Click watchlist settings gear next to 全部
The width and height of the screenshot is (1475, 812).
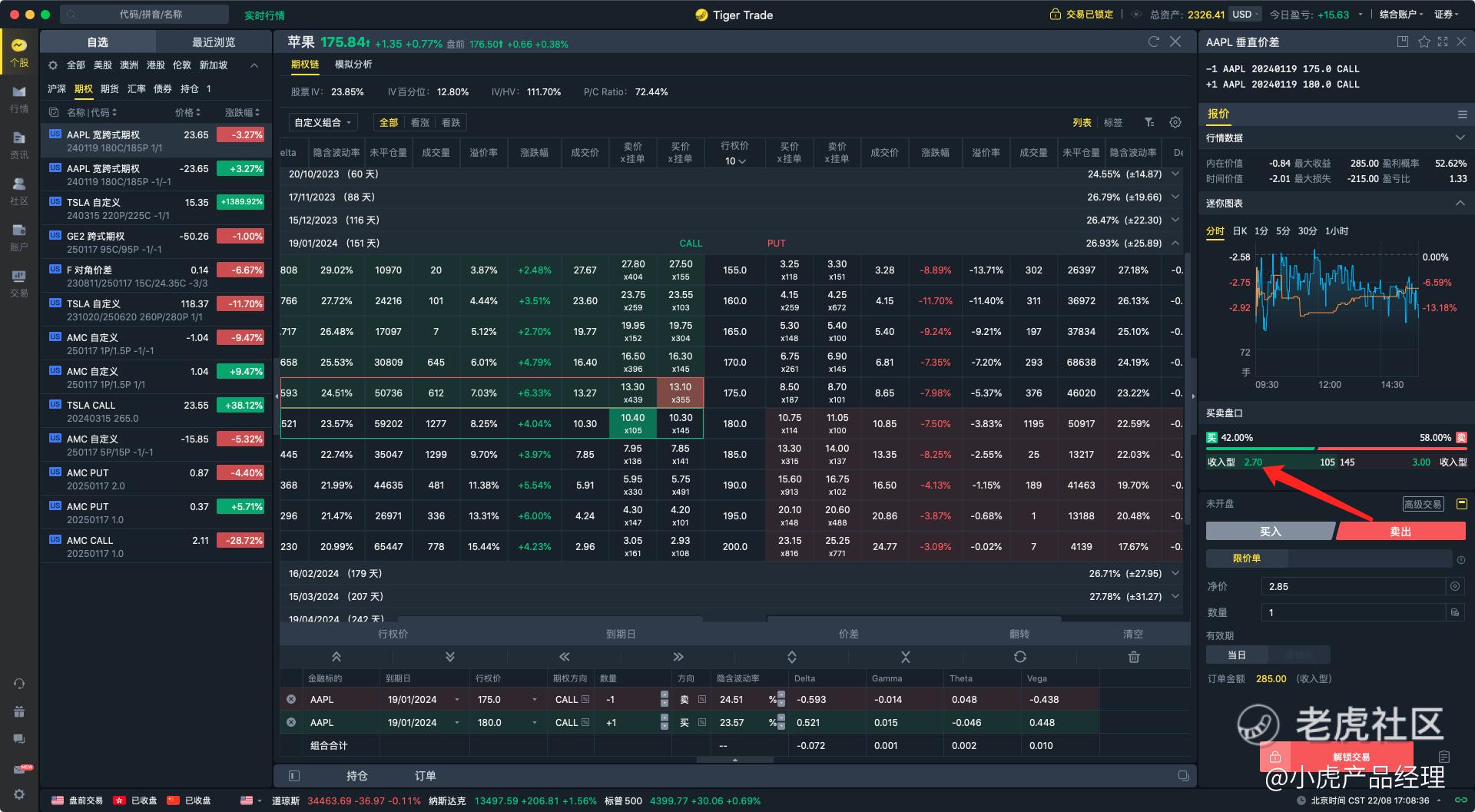pyautogui.click(x=53, y=65)
